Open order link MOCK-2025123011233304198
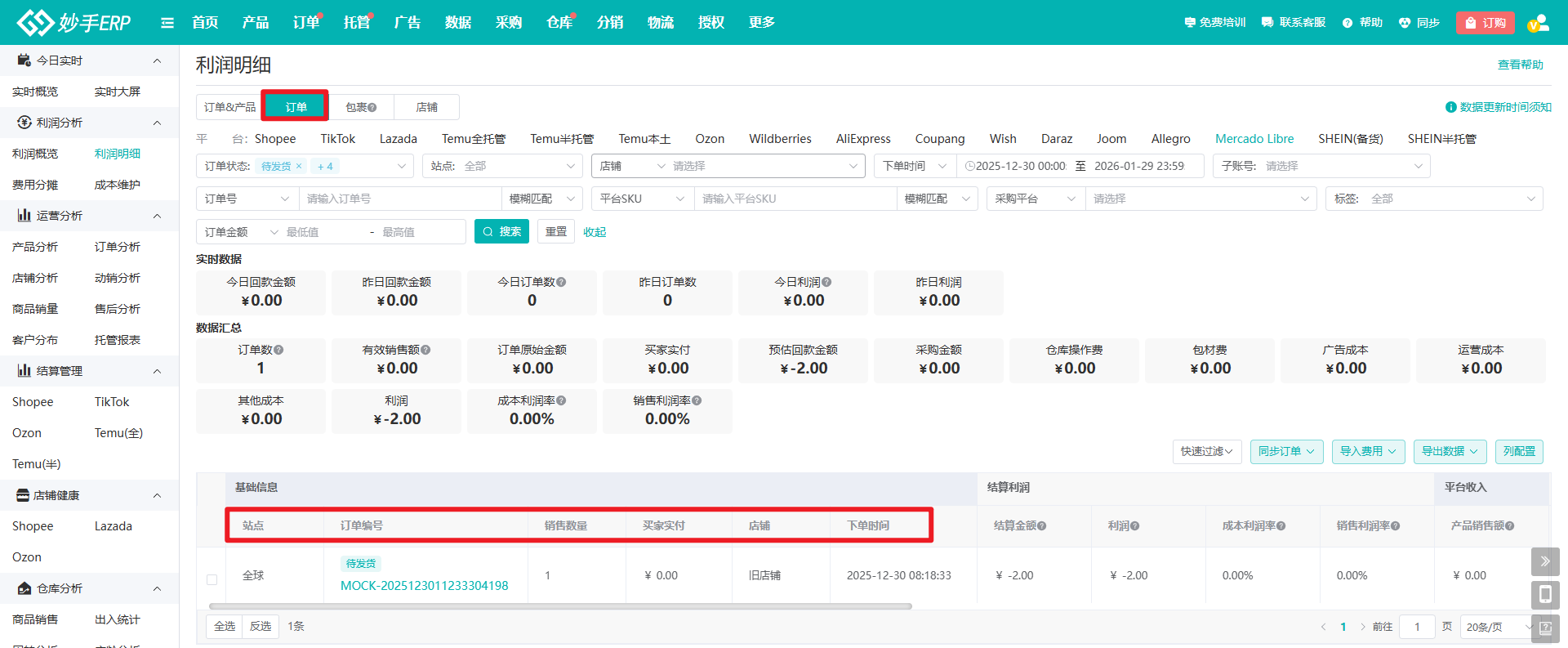Screen dimensions: 1568x648 [x=424, y=585]
